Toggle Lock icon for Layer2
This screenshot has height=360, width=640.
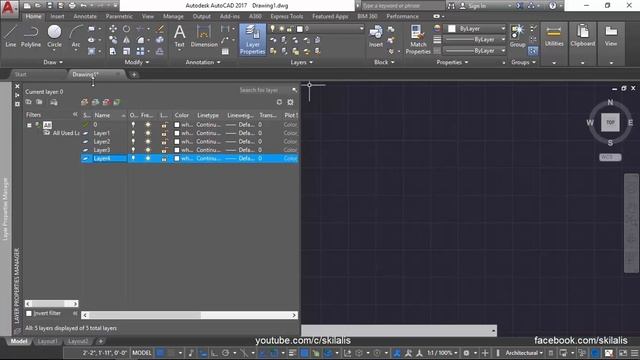pos(164,141)
